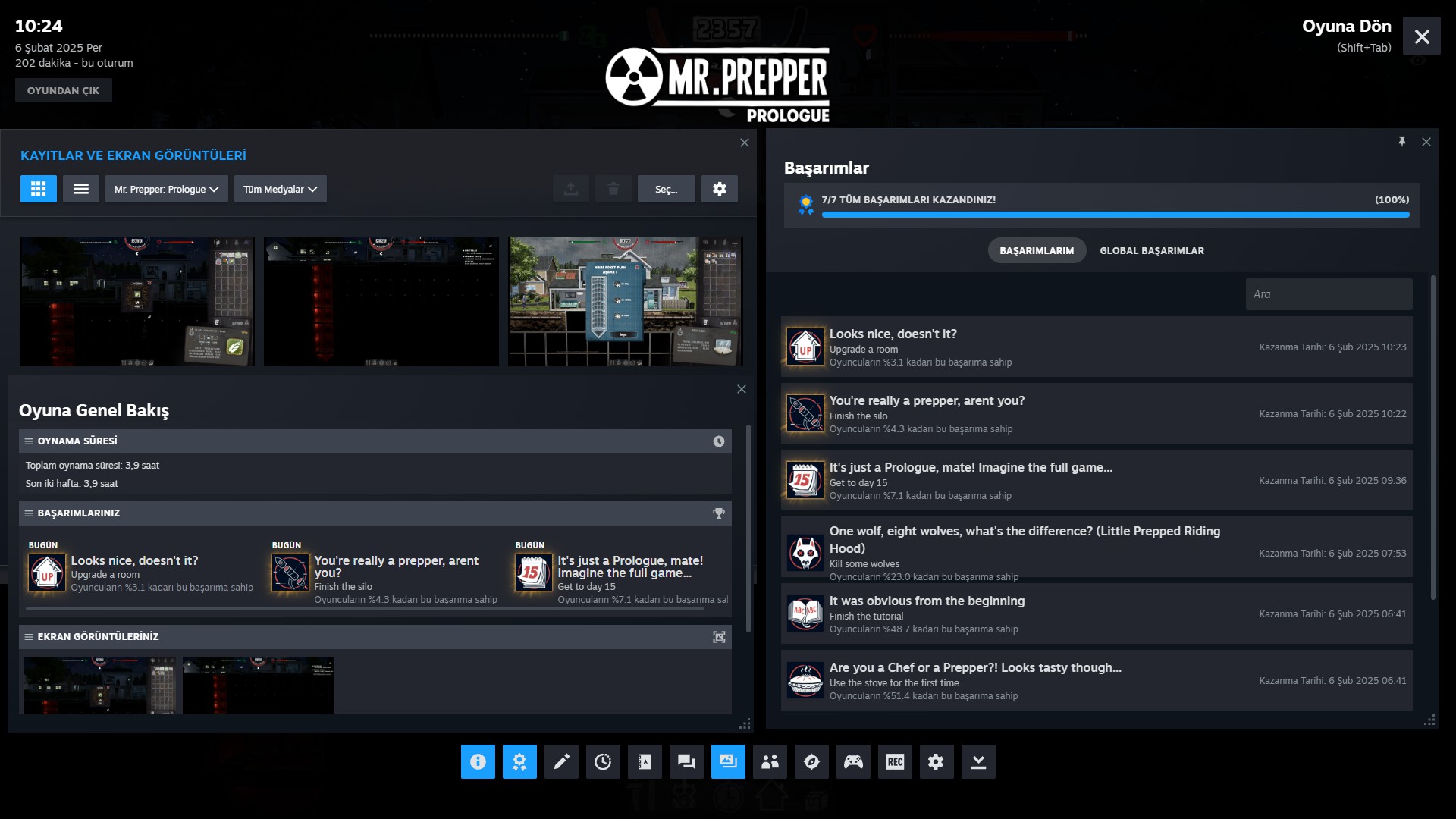
Task: Pin the achievements window
Action: coord(1401,142)
